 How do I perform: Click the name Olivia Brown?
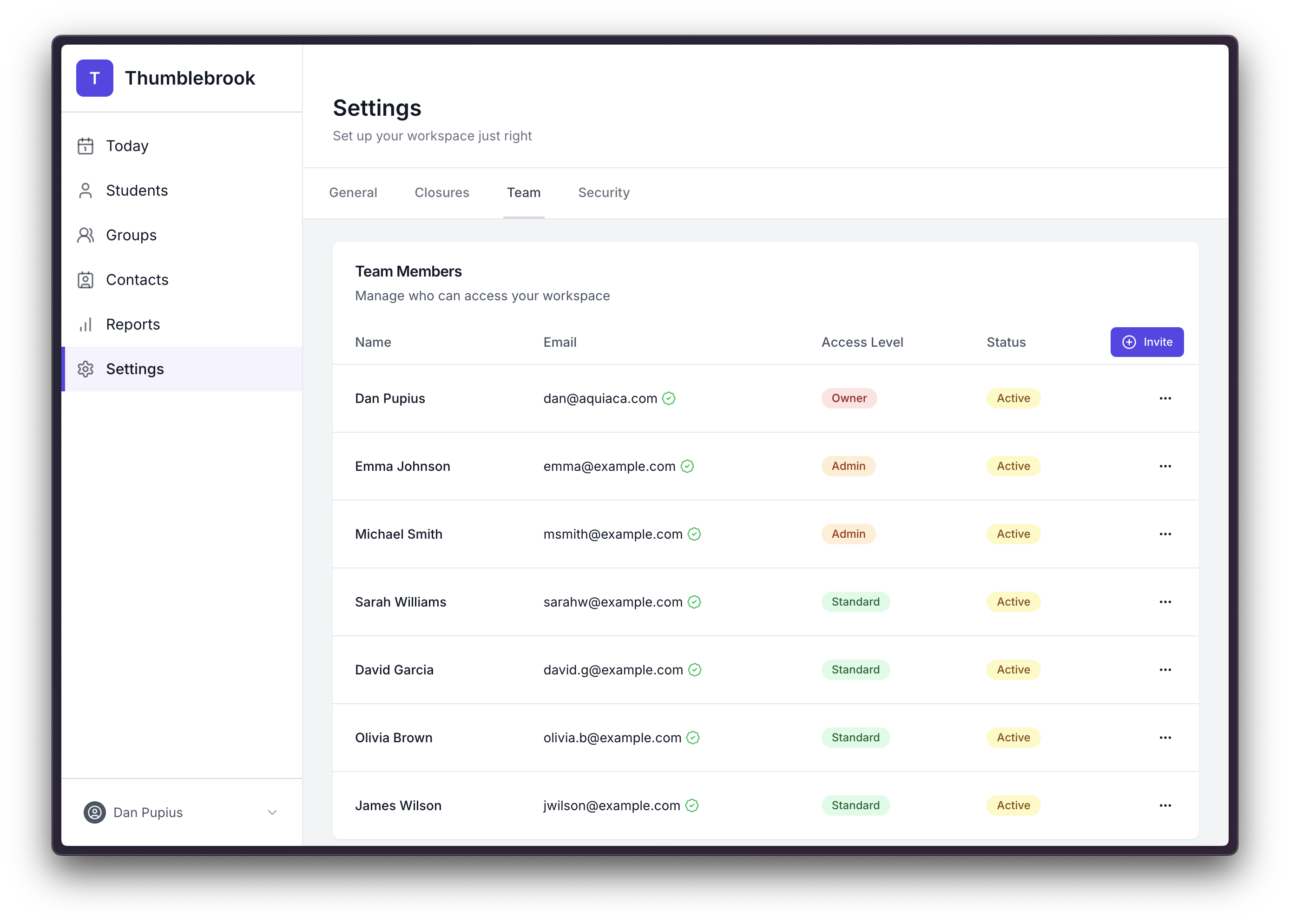(394, 737)
